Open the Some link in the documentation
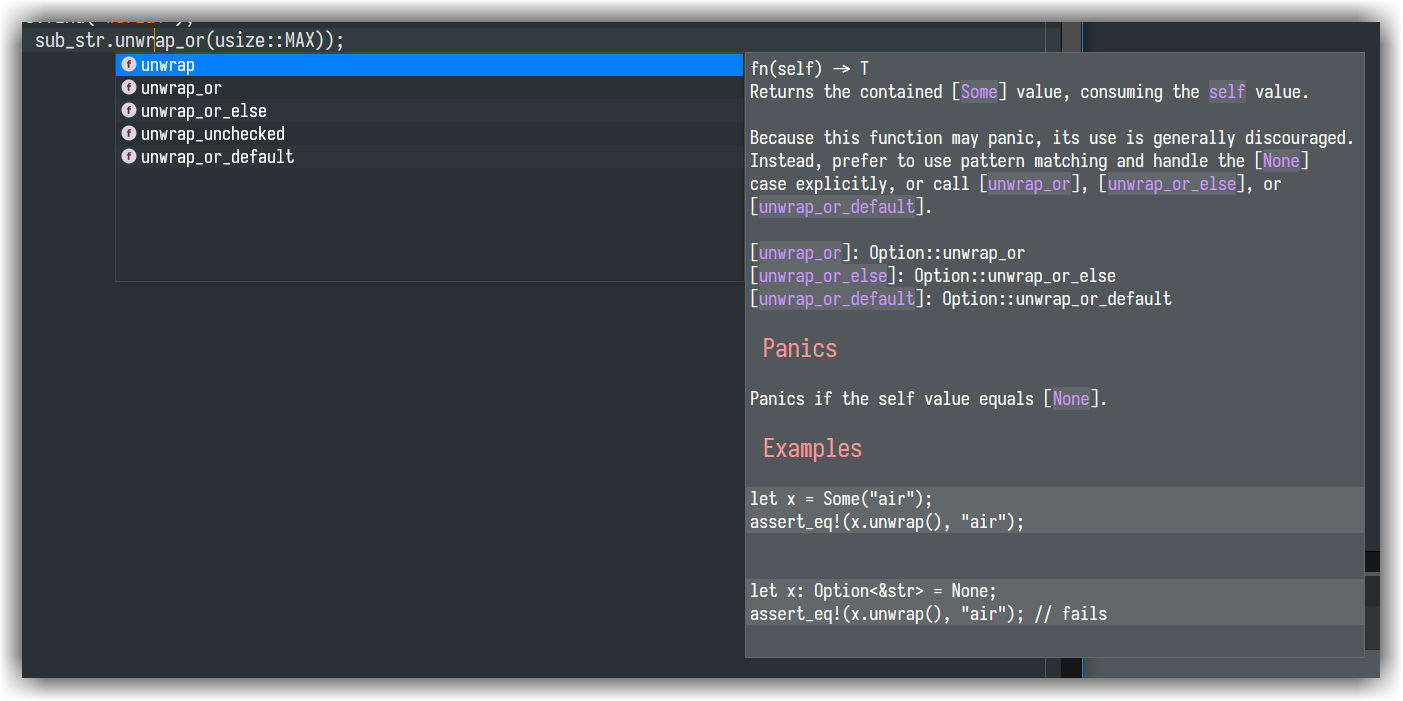This screenshot has height=701, width=1403. [979, 92]
